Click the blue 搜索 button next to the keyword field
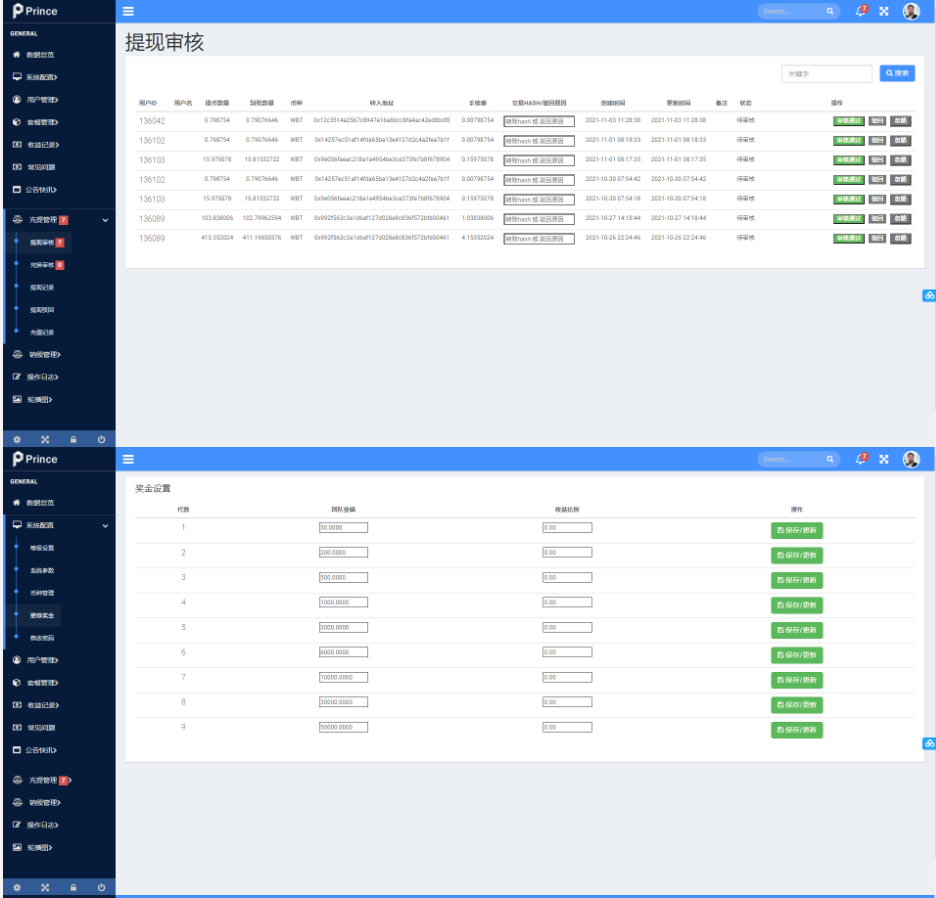Screen dimensions: 936x898 click(897, 73)
